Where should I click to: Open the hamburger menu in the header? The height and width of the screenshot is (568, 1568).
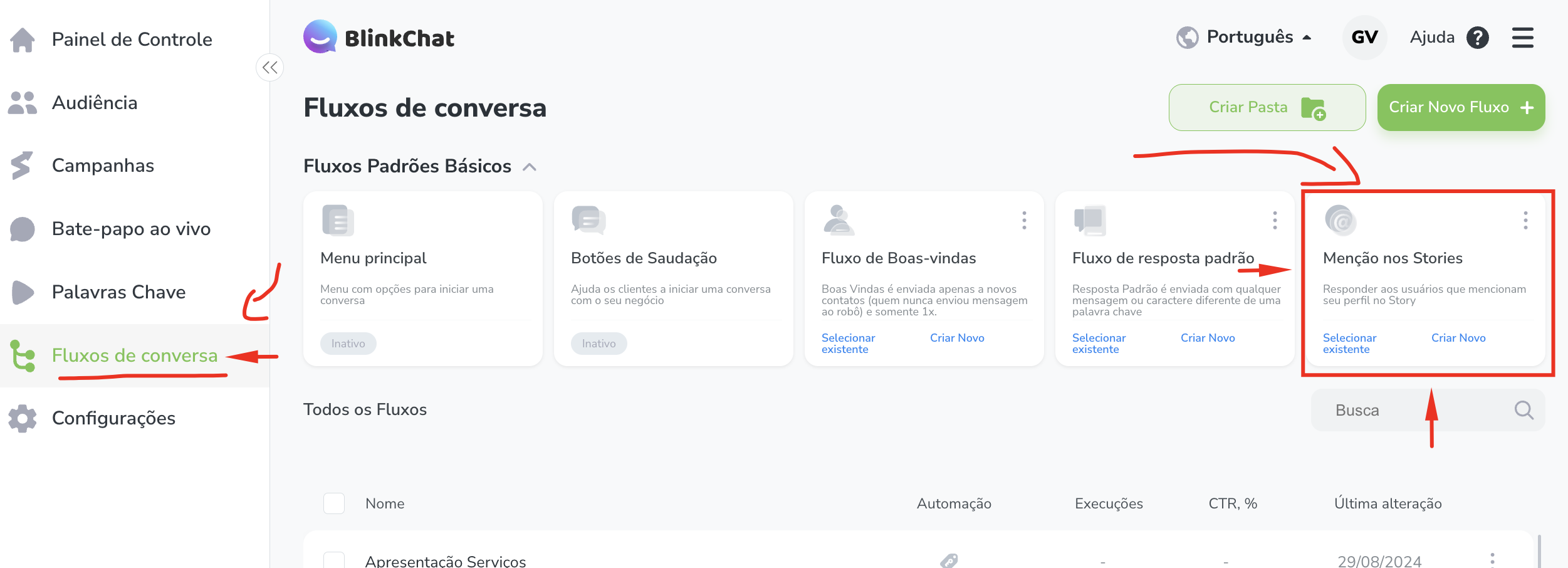(x=1523, y=38)
